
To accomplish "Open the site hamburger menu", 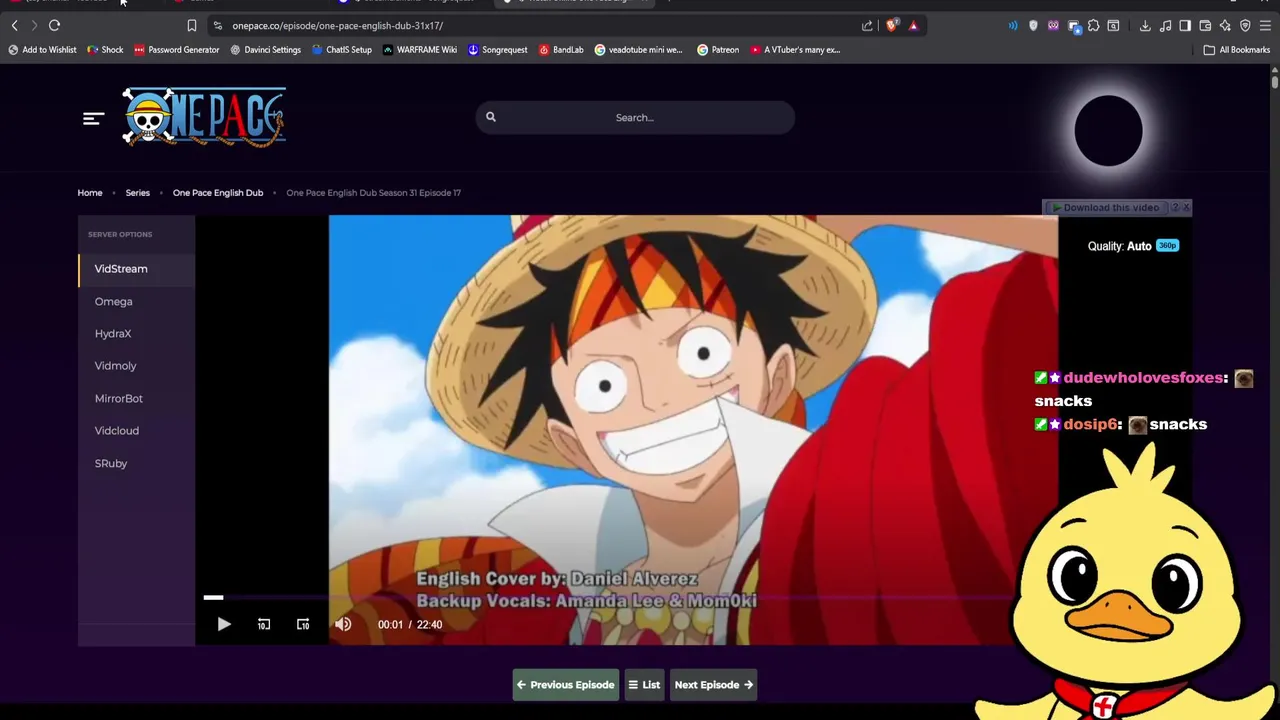I will (93, 118).
